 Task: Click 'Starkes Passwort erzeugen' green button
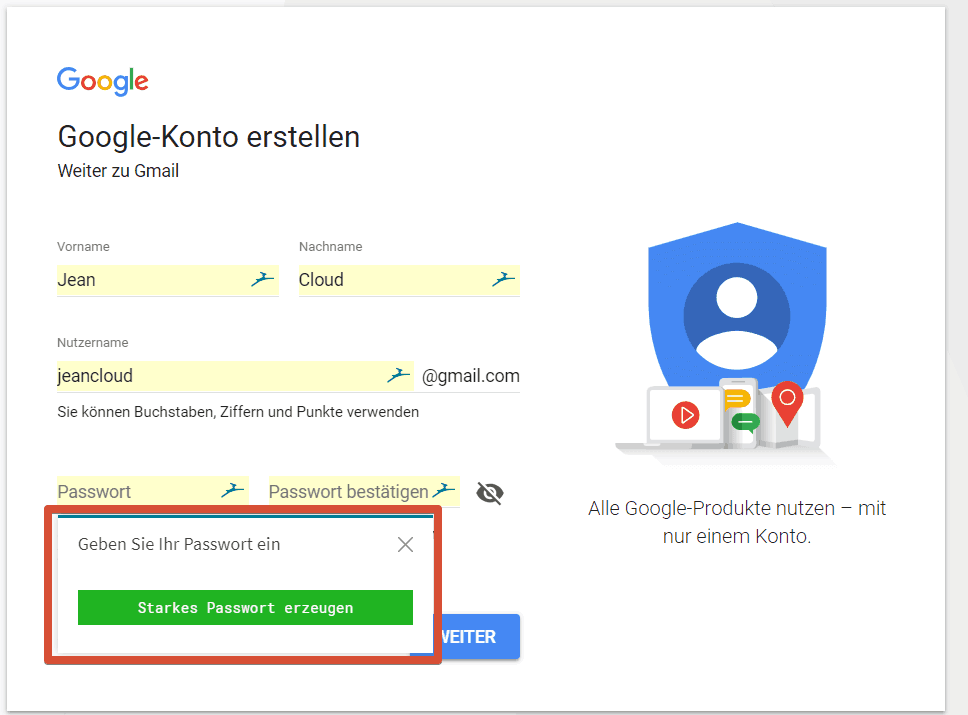tap(245, 608)
